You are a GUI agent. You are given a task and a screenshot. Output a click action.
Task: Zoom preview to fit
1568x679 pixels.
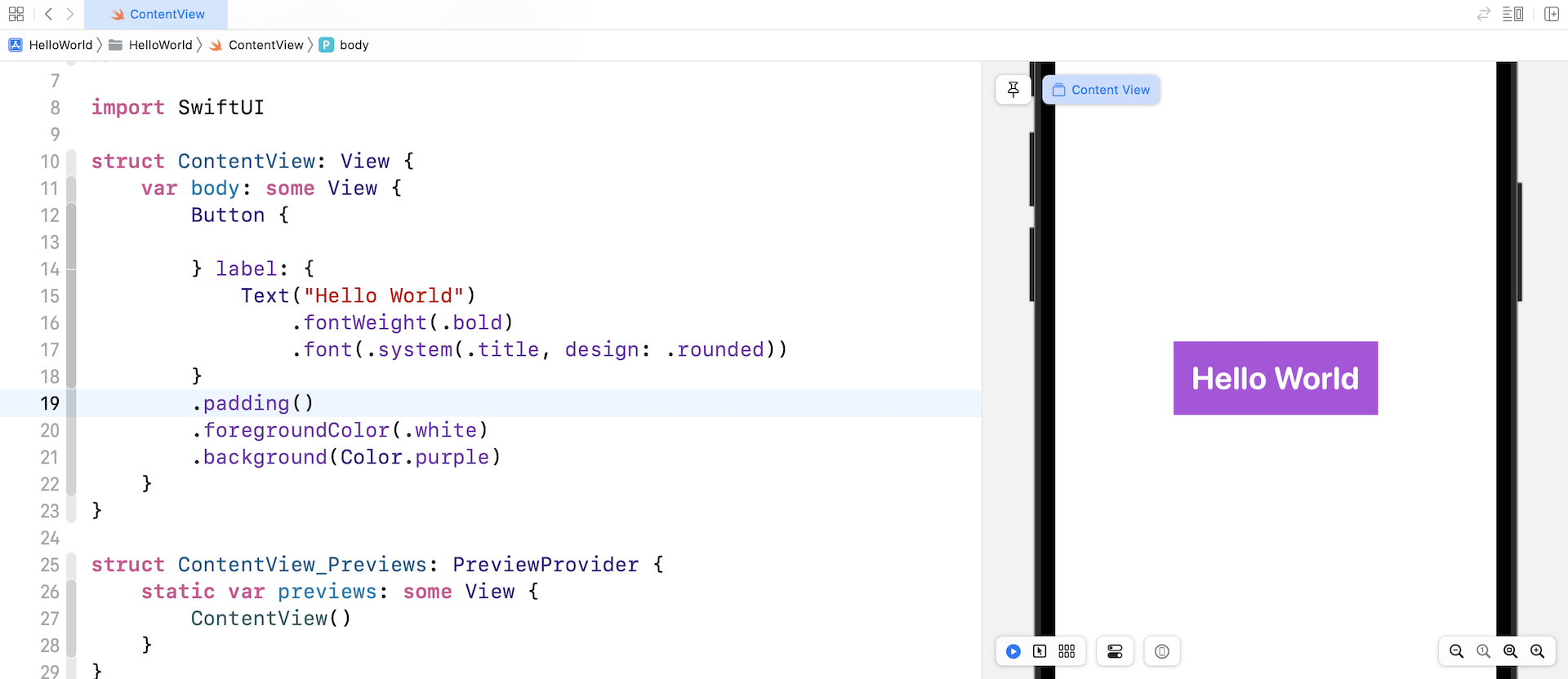pyautogui.click(x=1510, y=651)
